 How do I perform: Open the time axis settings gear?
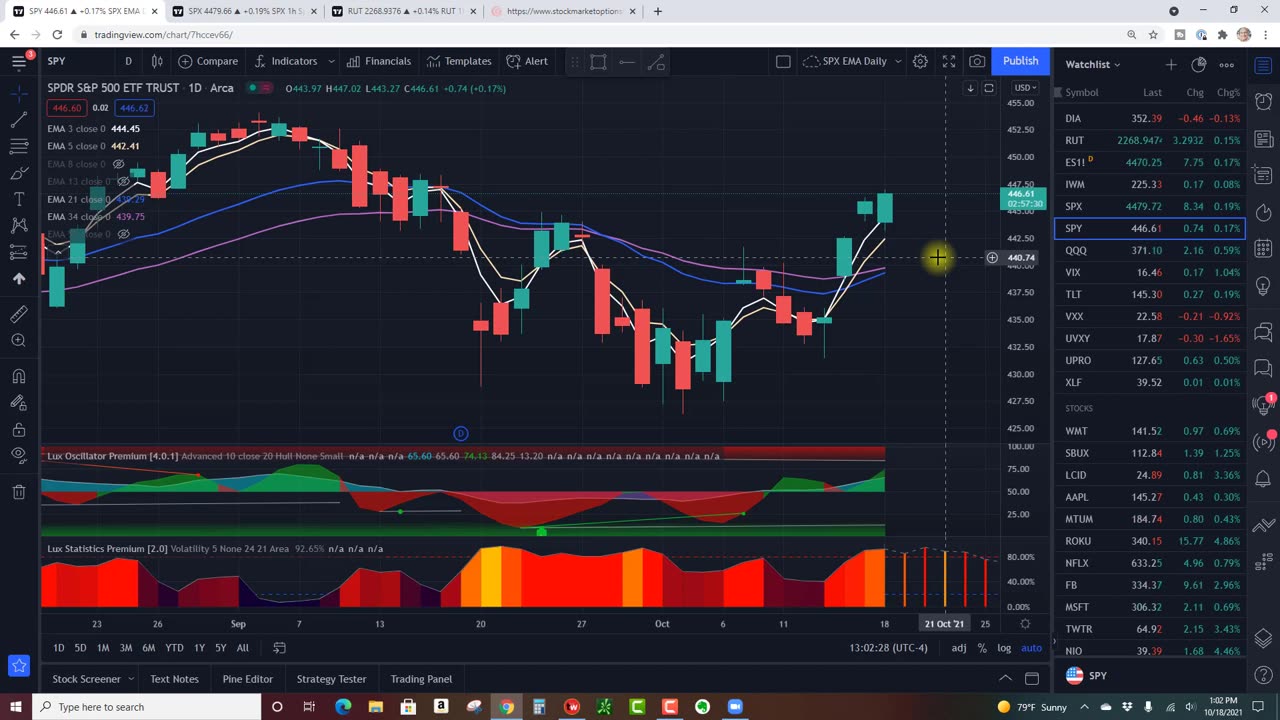[1025, 624]
